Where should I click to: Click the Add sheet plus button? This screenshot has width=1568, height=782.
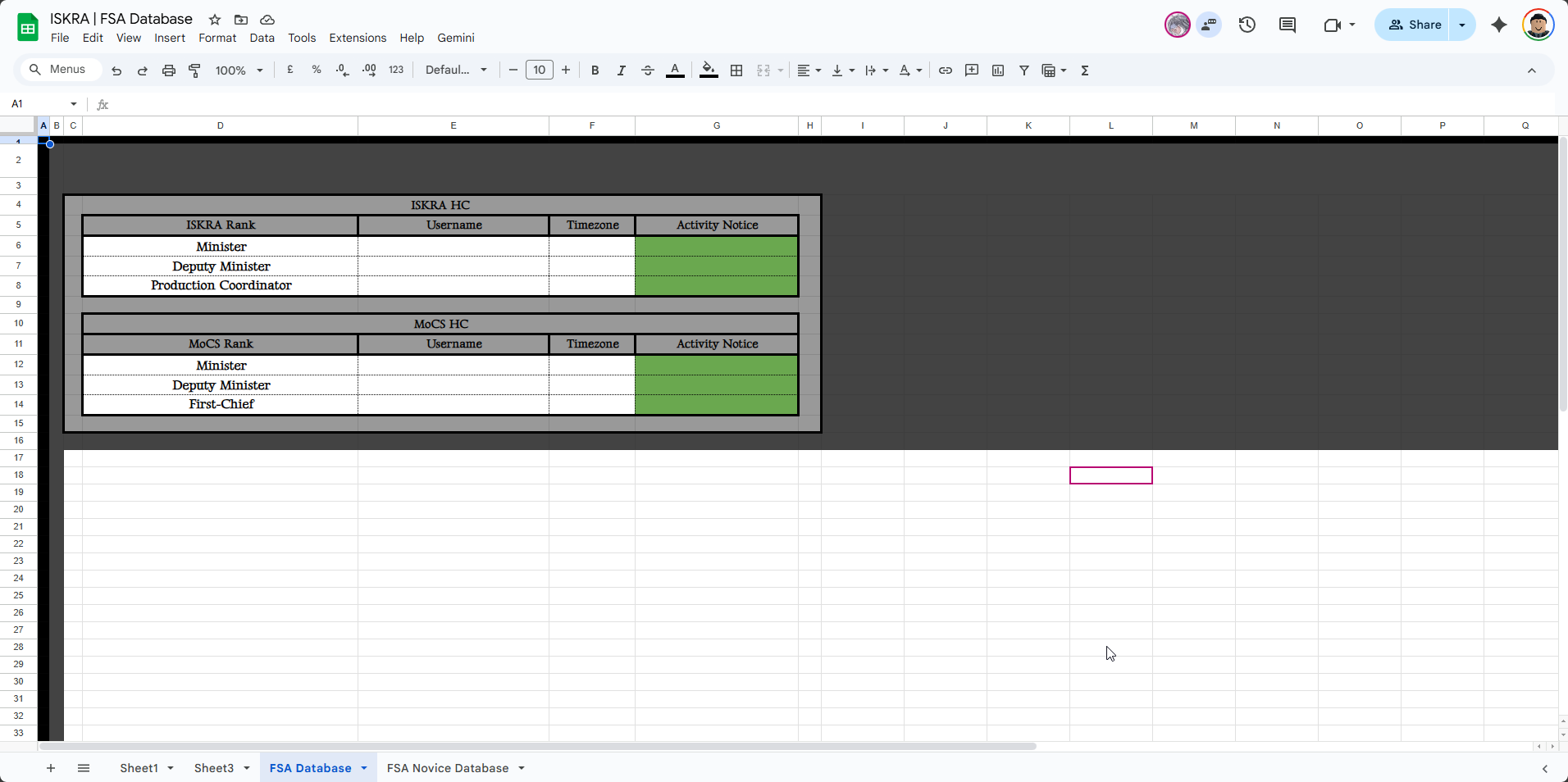51,768
